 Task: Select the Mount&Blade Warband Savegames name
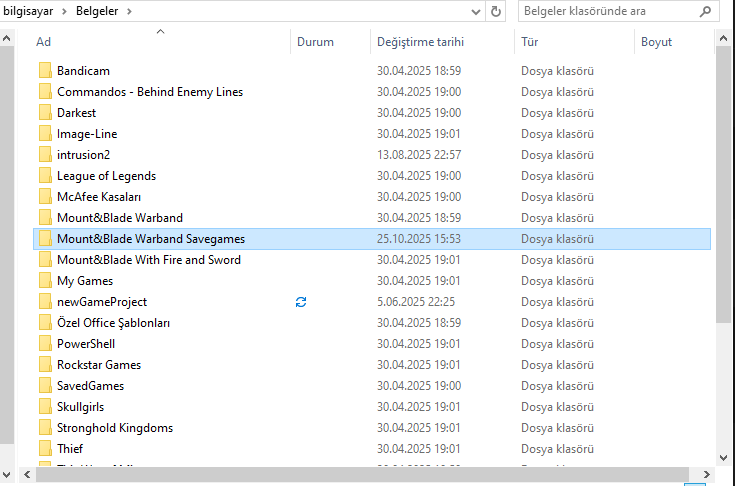151,239
